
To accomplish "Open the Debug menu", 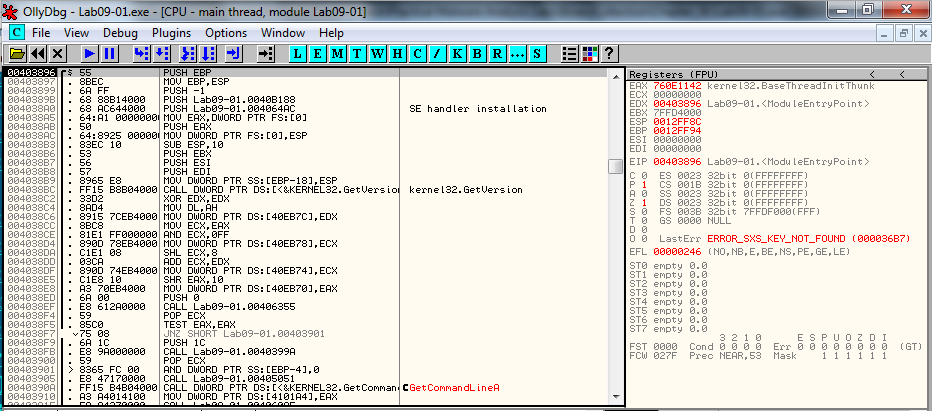I will tap(120, 33).
